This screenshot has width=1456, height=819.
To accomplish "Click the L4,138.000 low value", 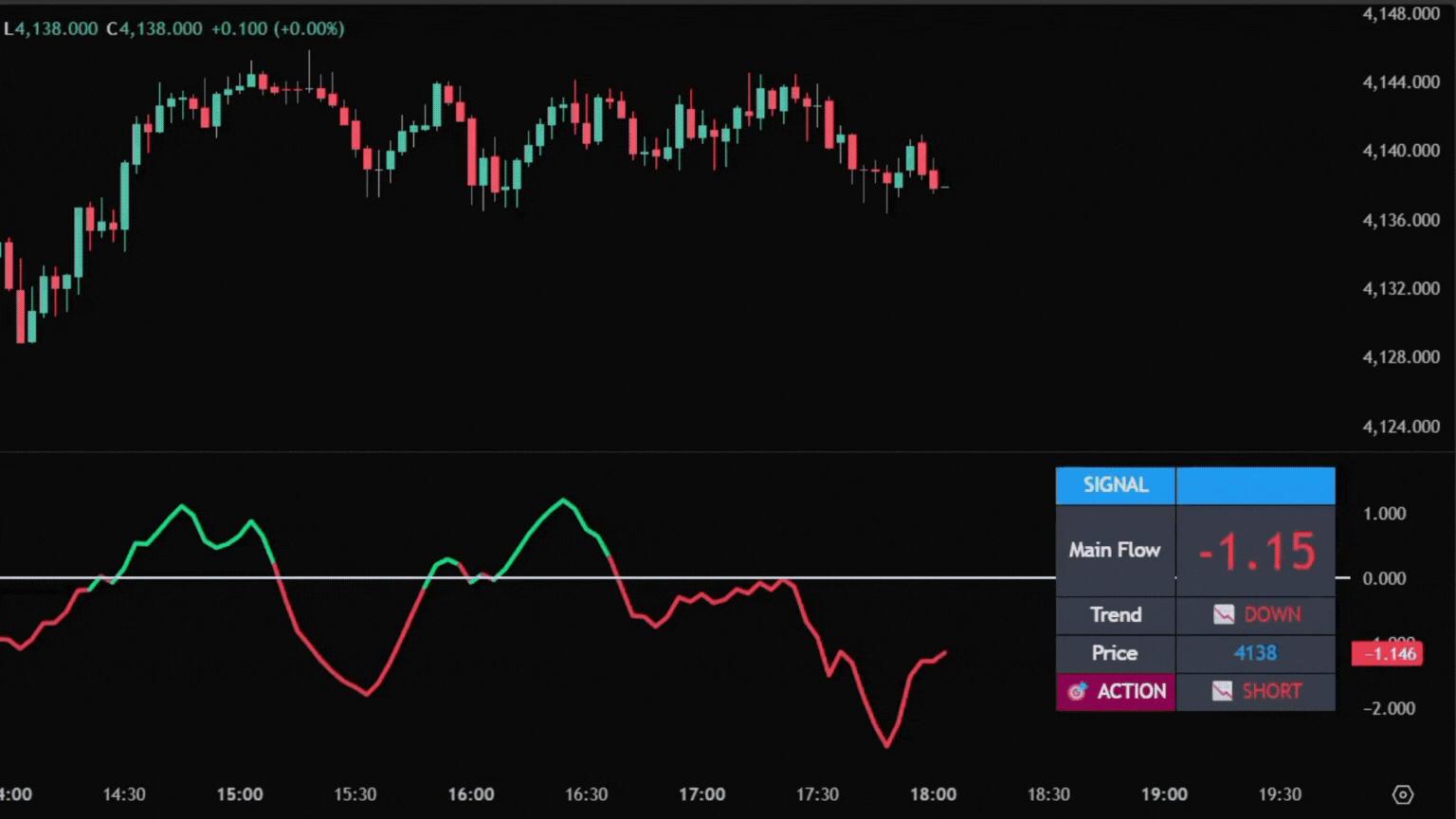I will click(x=51, y=28).
